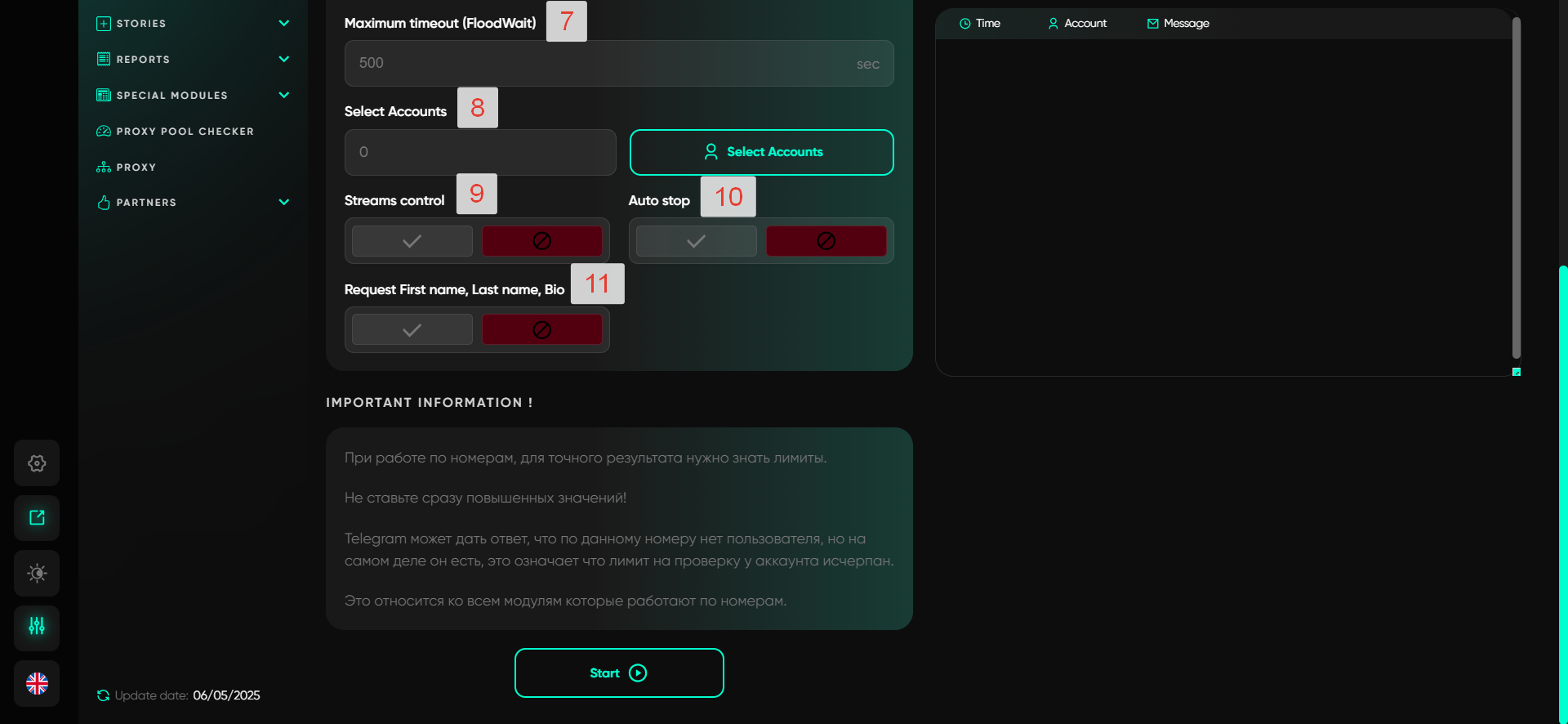Enable Request First name, Last name, Bio
This screenshot has width=1568, height=724.
click(x=412, y=330)
